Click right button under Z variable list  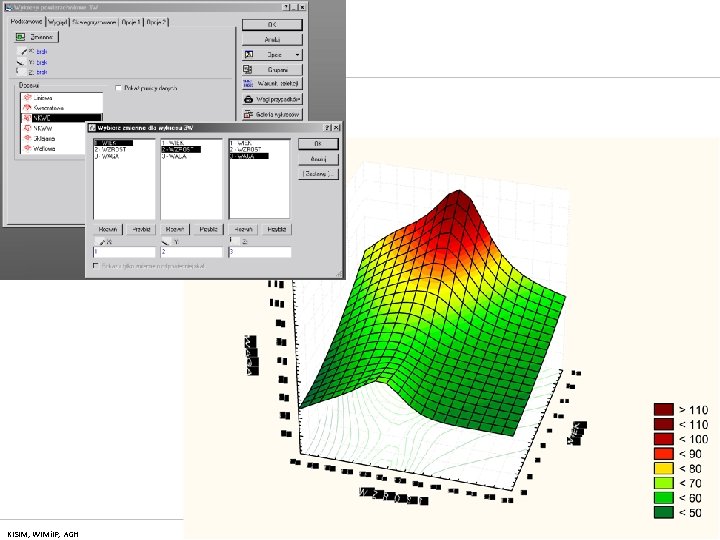[x=276, y=229]
